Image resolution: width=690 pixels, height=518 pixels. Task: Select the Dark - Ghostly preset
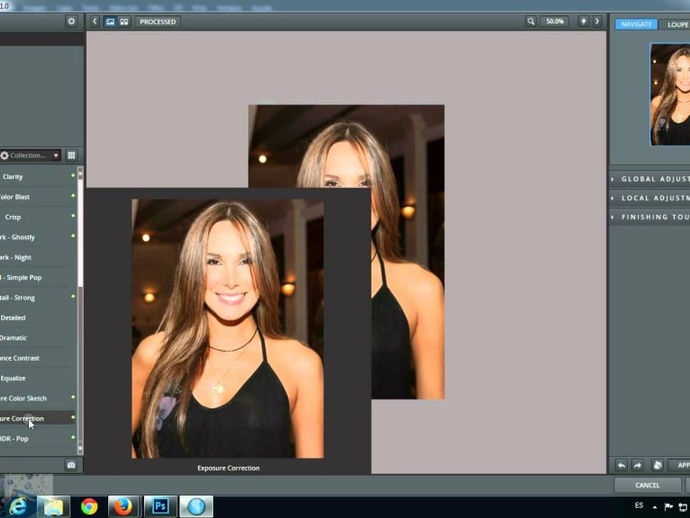(x=38, y=237)
